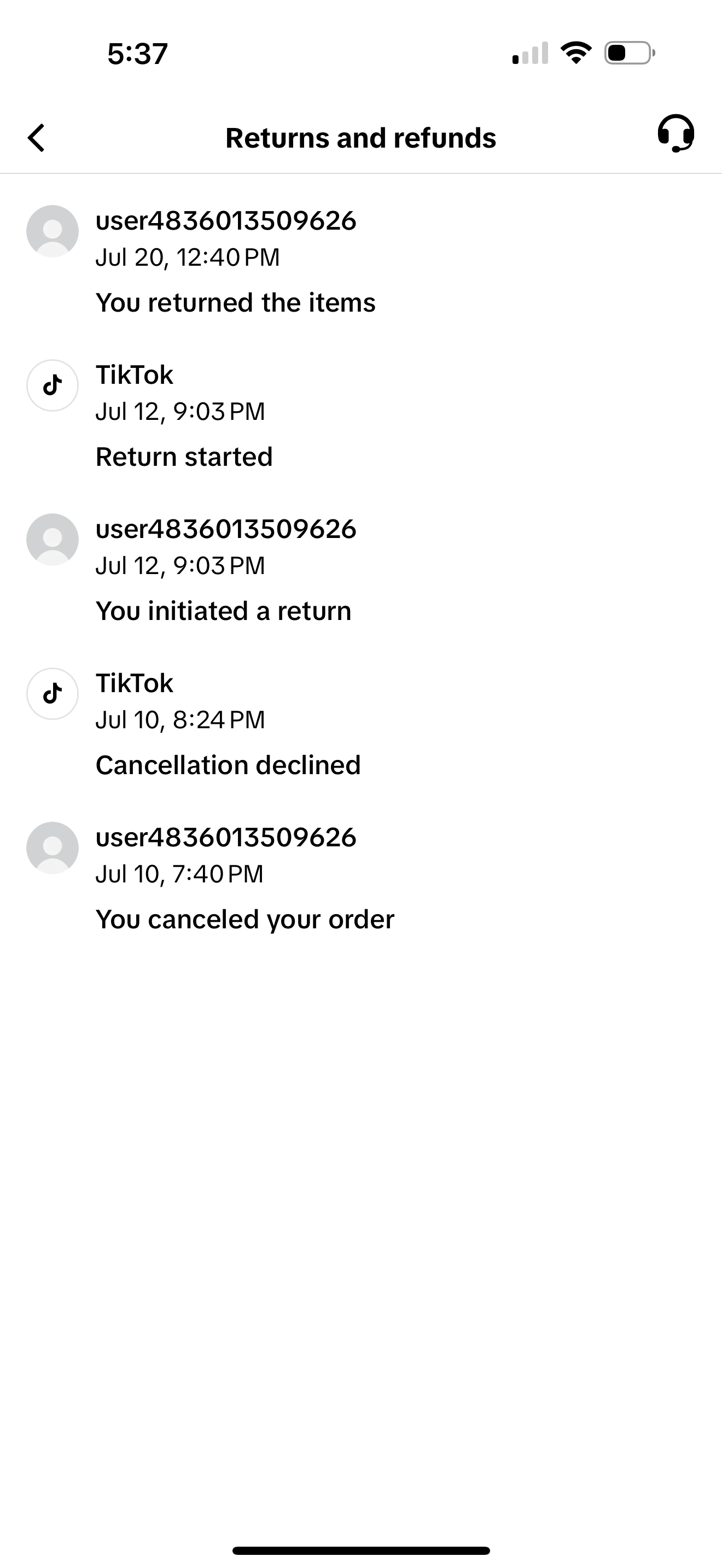Tap the 5:37 status bar clock
The image size is (722, 1568).
[x=138, y=54]
